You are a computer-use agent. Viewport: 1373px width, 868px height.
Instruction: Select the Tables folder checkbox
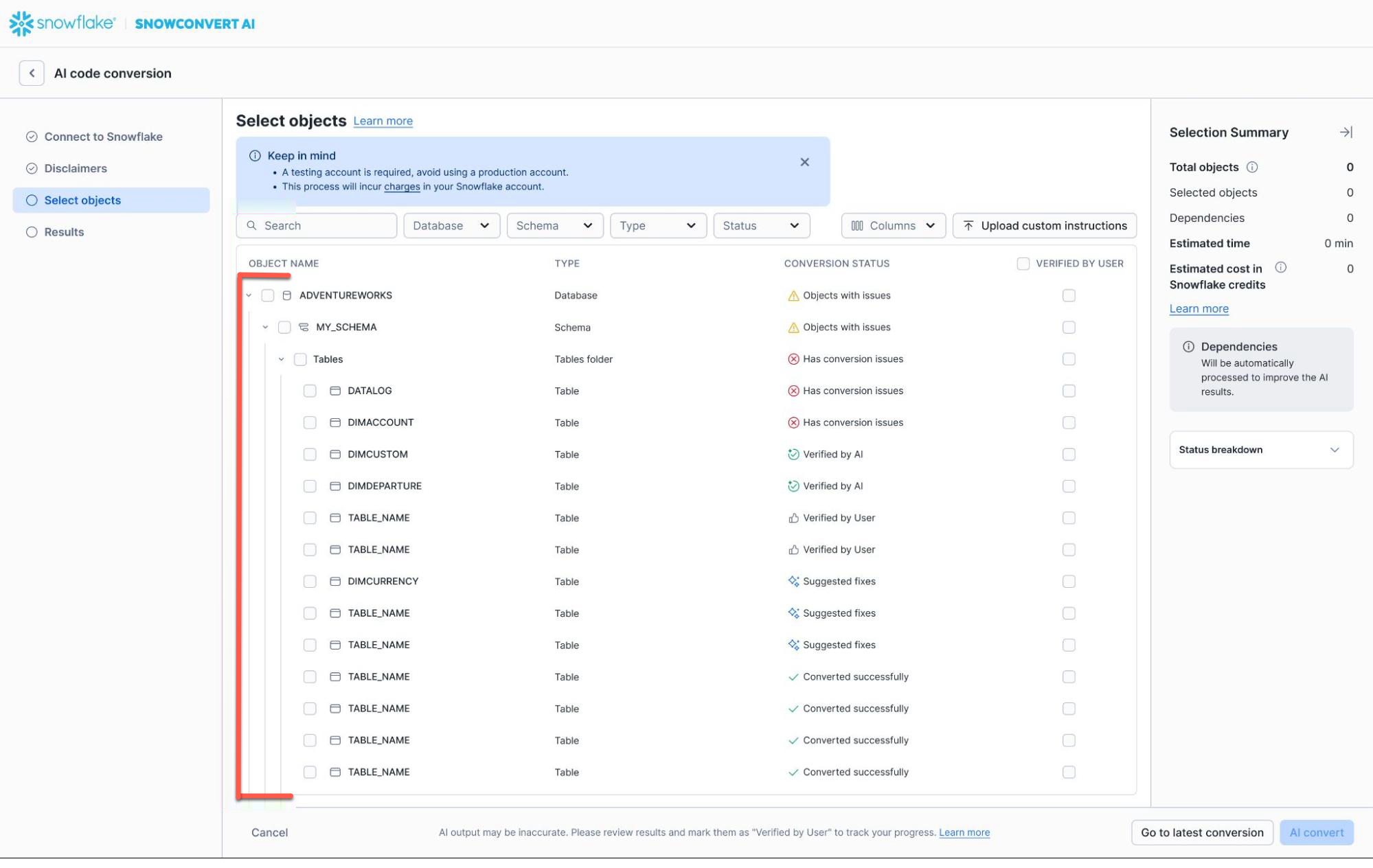tap(300, 359)
